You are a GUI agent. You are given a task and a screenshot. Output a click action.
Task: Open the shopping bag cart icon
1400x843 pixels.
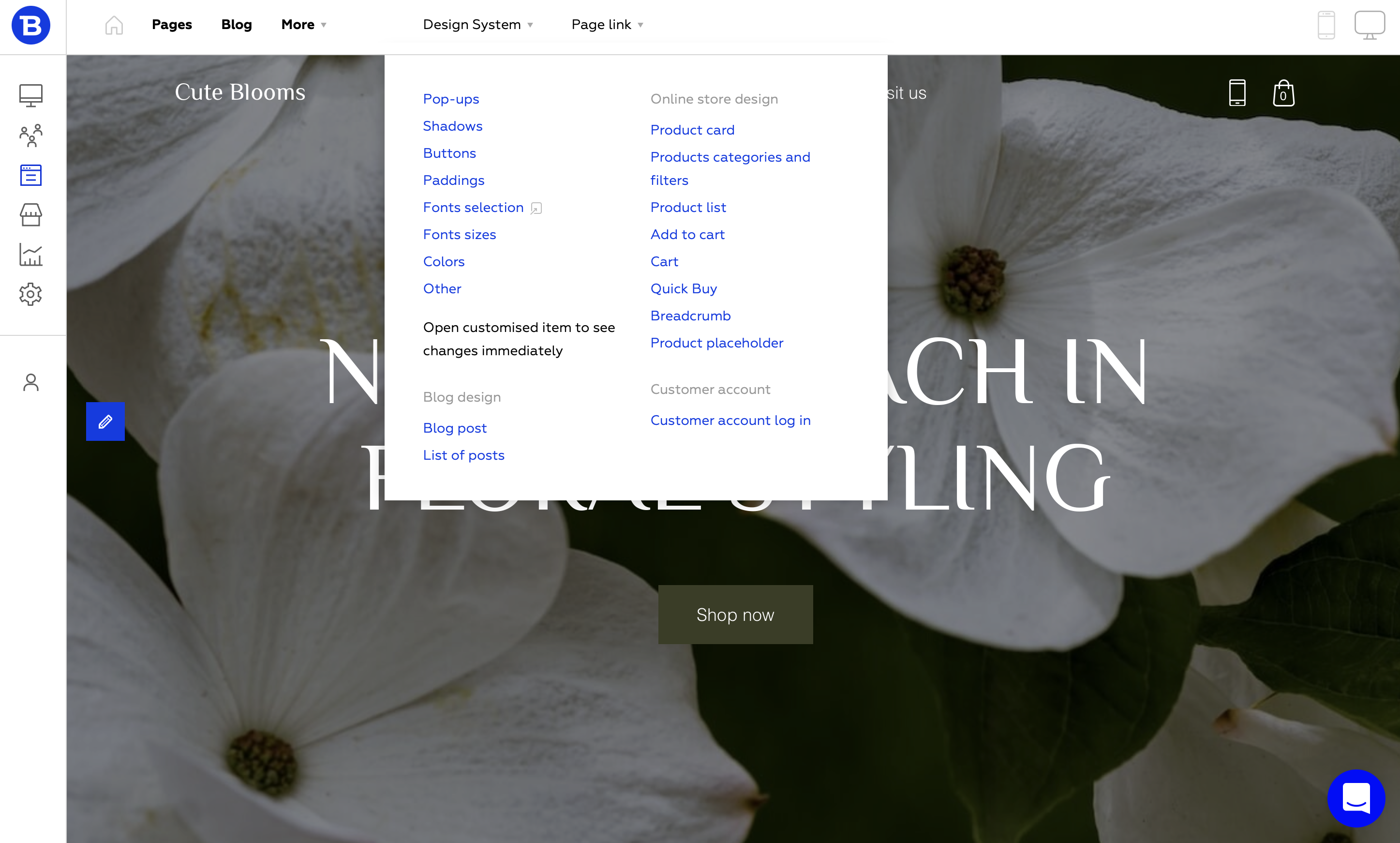tap(1283, 93)
